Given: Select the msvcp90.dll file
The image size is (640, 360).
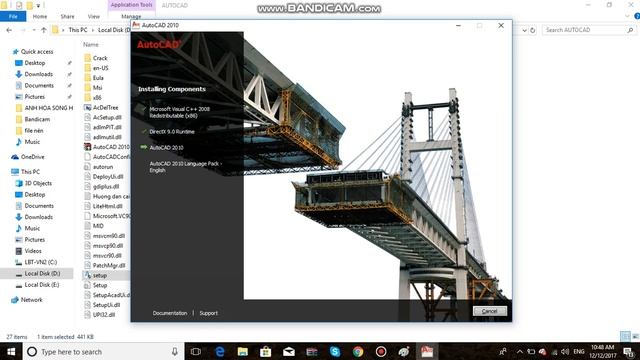Looking at the screenshot, I should click(108, 246).
